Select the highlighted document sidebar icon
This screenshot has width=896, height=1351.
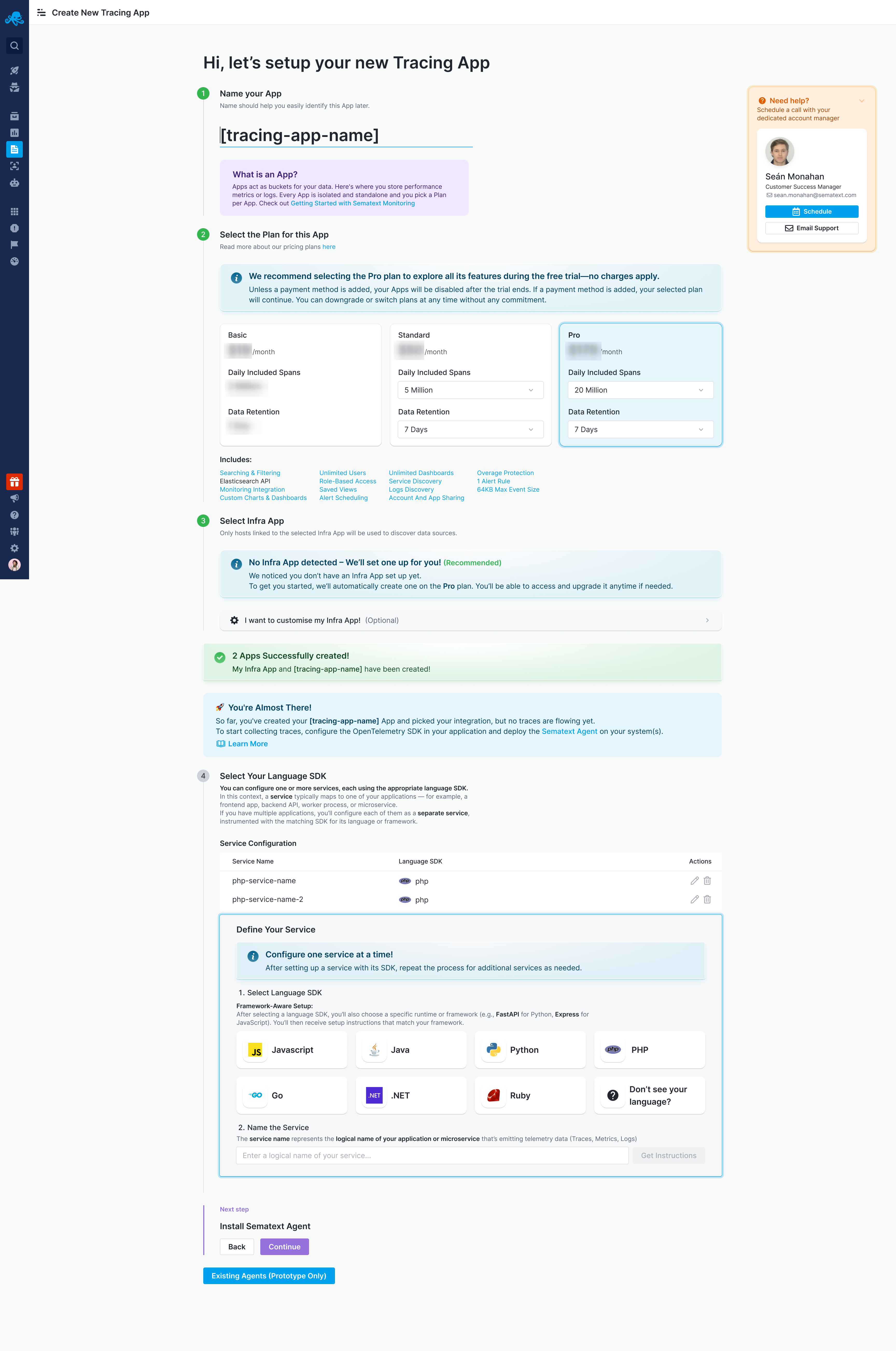[14, 149]
